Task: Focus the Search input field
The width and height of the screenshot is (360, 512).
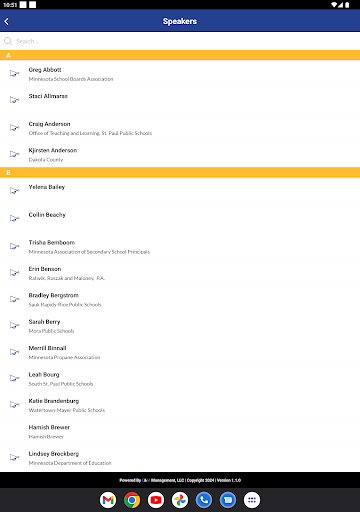Action: click(180, 41)
